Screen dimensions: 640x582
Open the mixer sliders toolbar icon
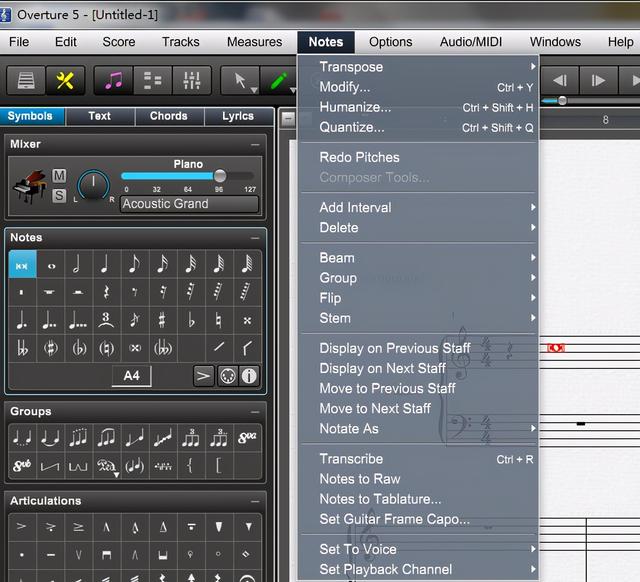coord(192,80)
